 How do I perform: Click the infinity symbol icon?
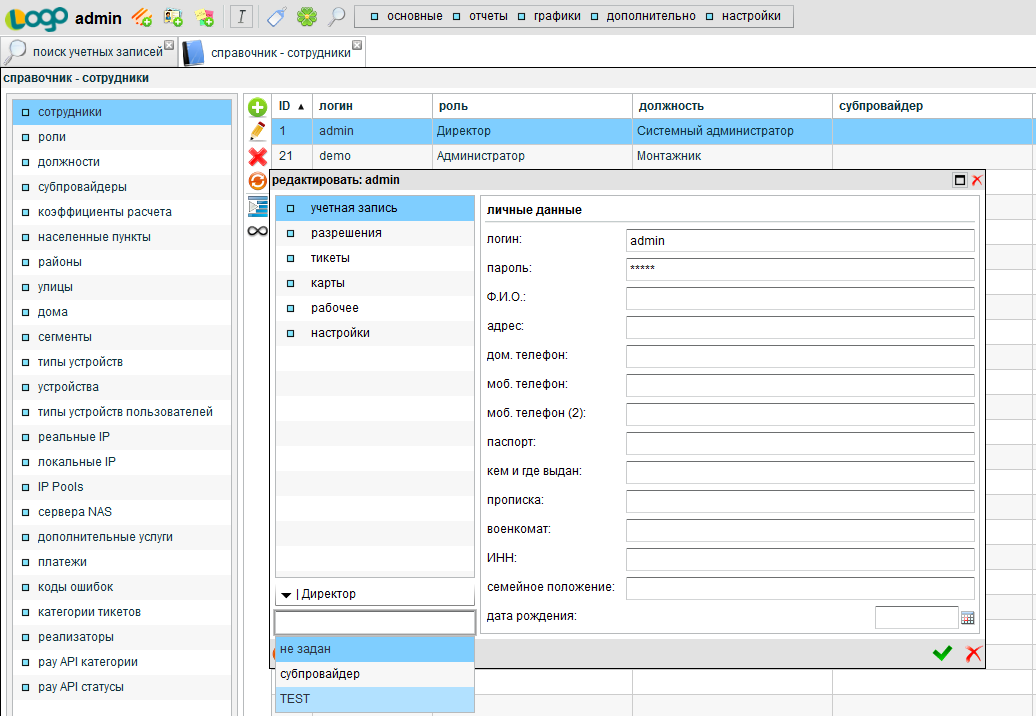(257, 231)
